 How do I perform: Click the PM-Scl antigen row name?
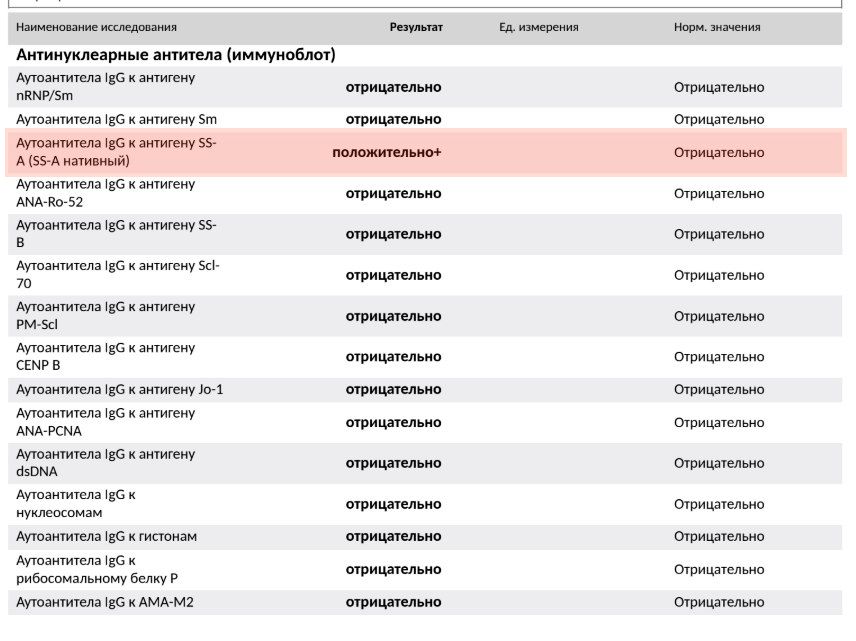(x=105, y=316)
